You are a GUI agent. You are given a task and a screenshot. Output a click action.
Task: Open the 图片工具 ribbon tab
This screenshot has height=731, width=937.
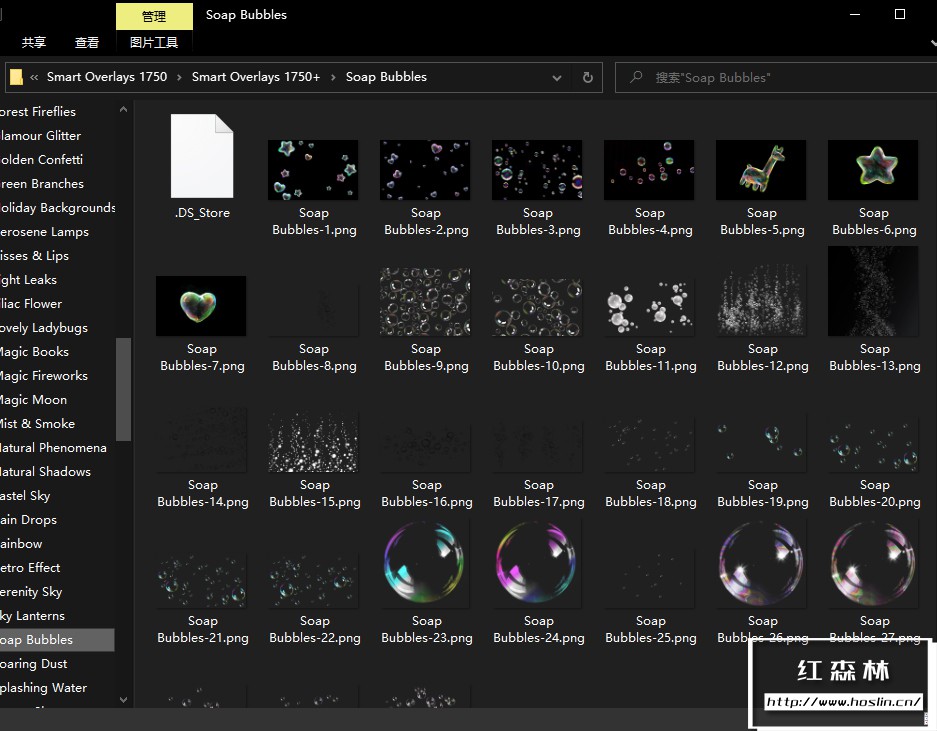[154, 43]
